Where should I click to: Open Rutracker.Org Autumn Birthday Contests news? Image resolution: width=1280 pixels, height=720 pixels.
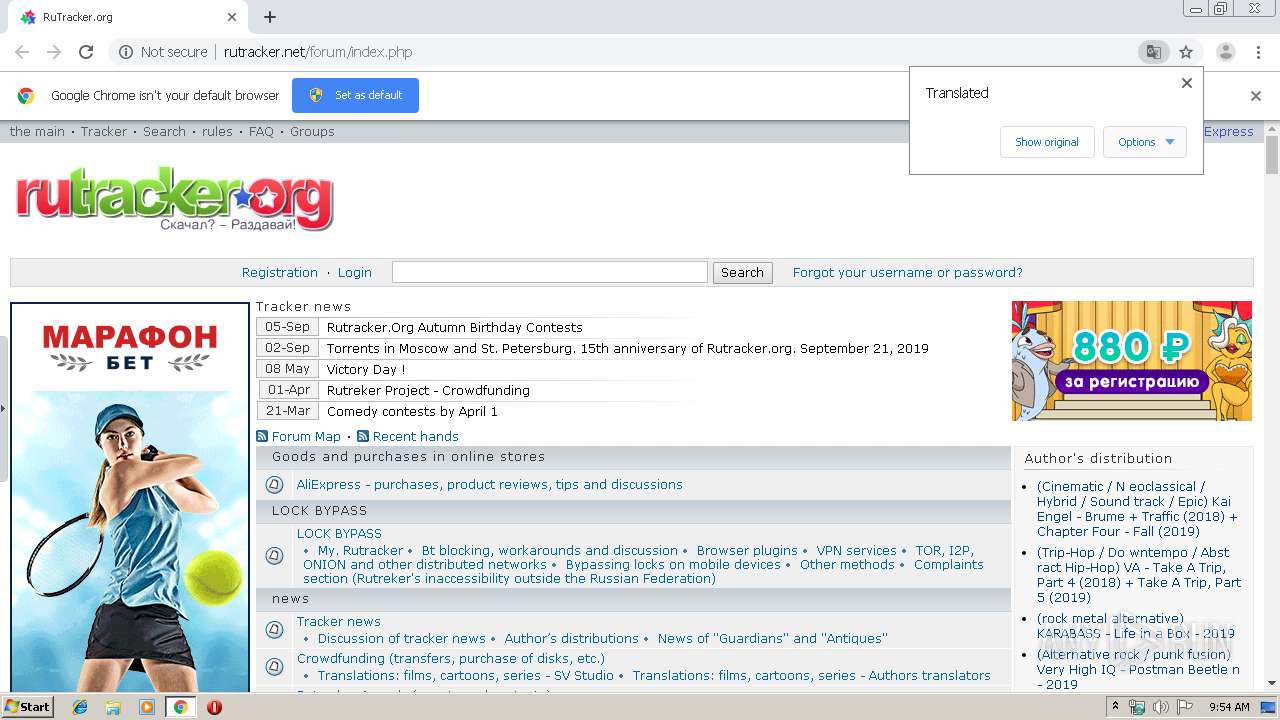[454, 327]
